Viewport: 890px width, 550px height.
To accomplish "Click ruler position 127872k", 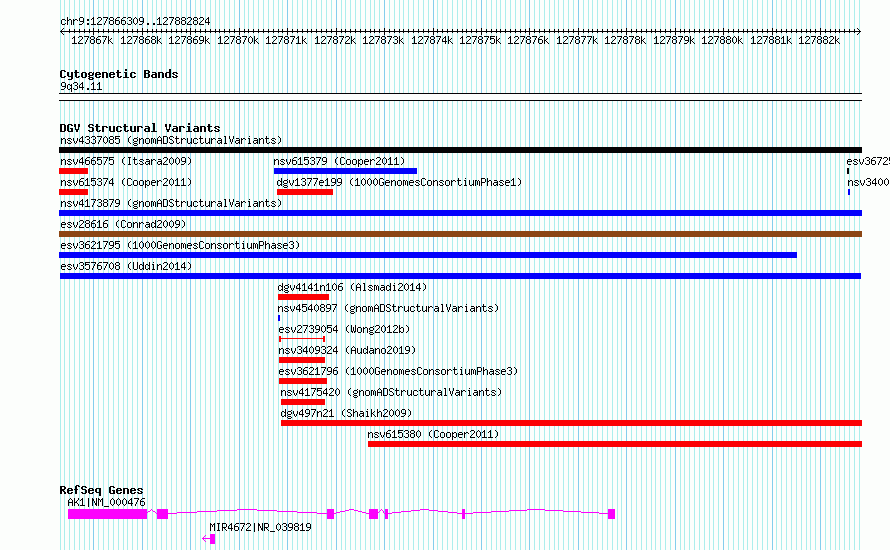I will coord(335,40).
